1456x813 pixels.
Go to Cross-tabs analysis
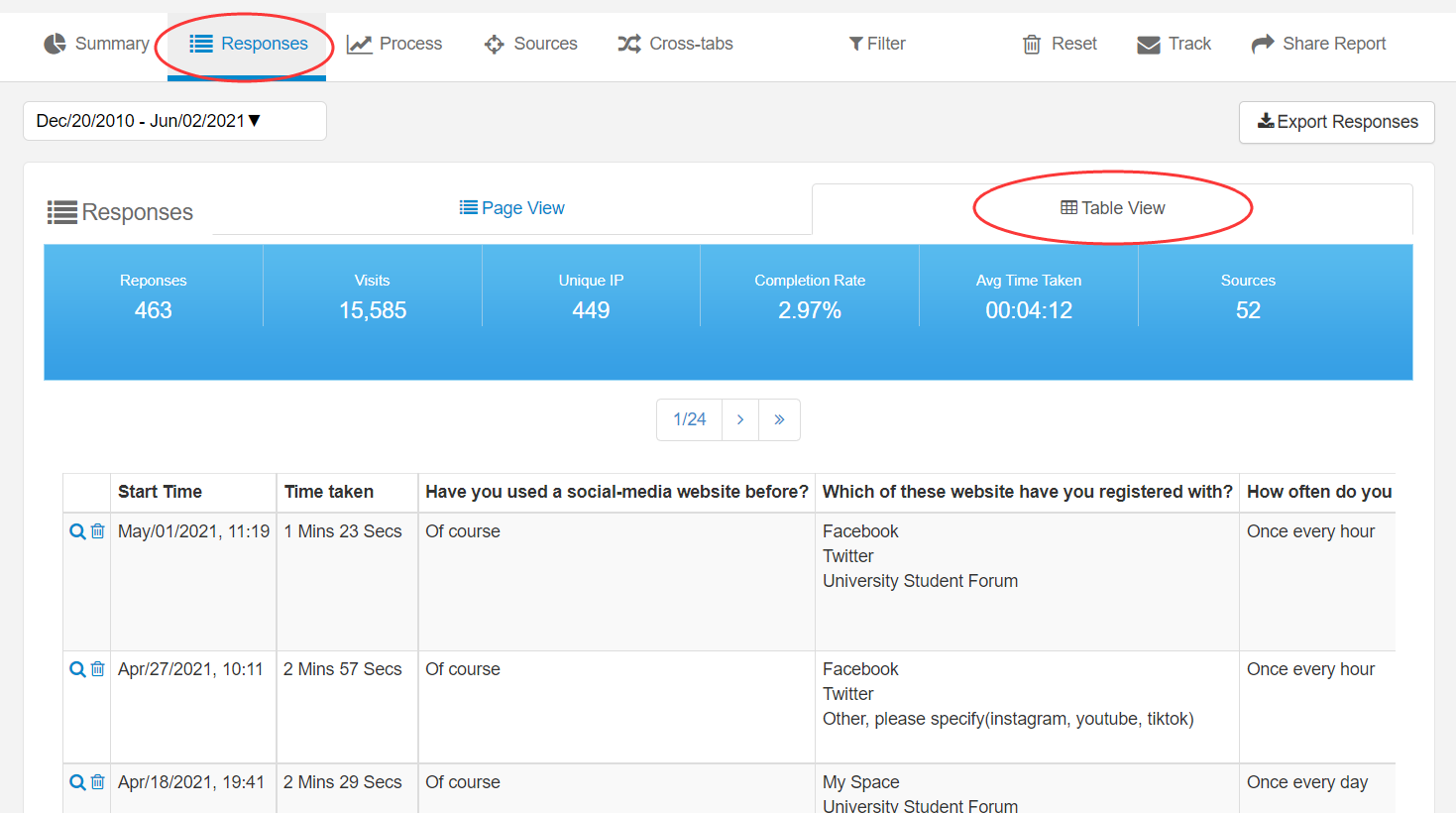point(675,44)
